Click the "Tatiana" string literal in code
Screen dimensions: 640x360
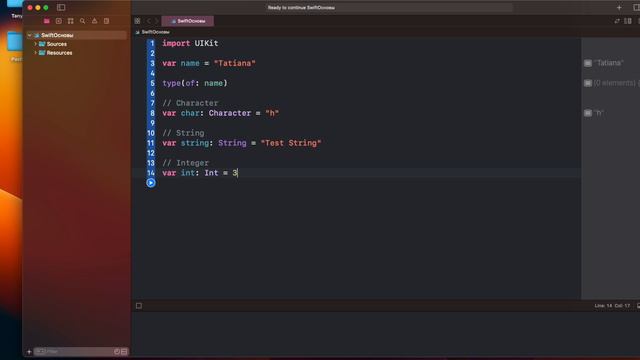tap(235, 63)
